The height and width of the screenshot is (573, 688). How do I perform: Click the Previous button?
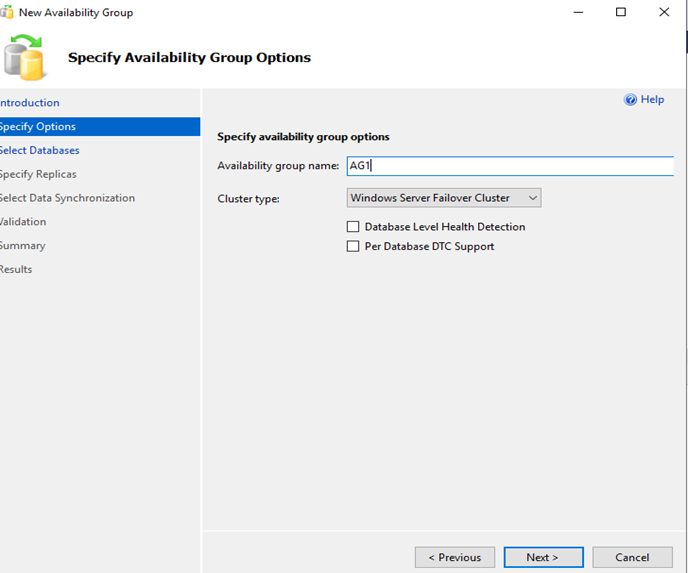point(455,557)
